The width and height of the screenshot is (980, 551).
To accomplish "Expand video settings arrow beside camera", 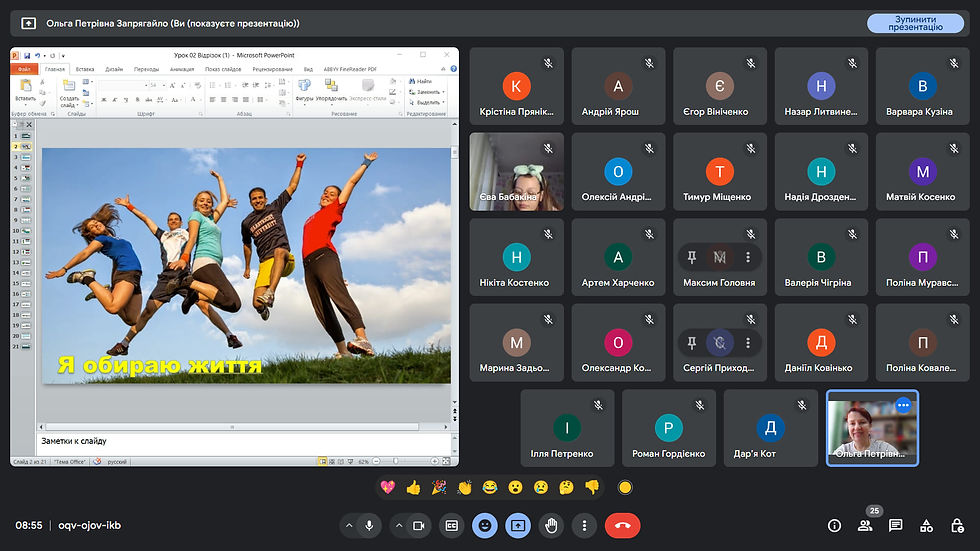I will [399, 526].
